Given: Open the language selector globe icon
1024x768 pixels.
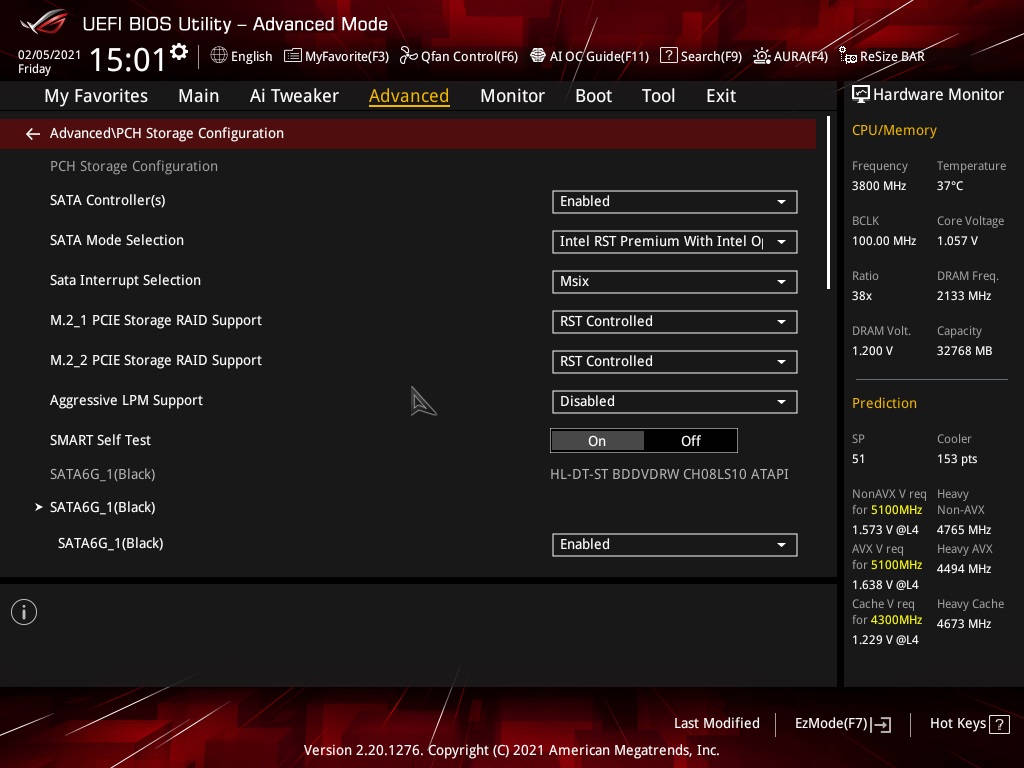Looking at the screenshot, I should (219, 56).
